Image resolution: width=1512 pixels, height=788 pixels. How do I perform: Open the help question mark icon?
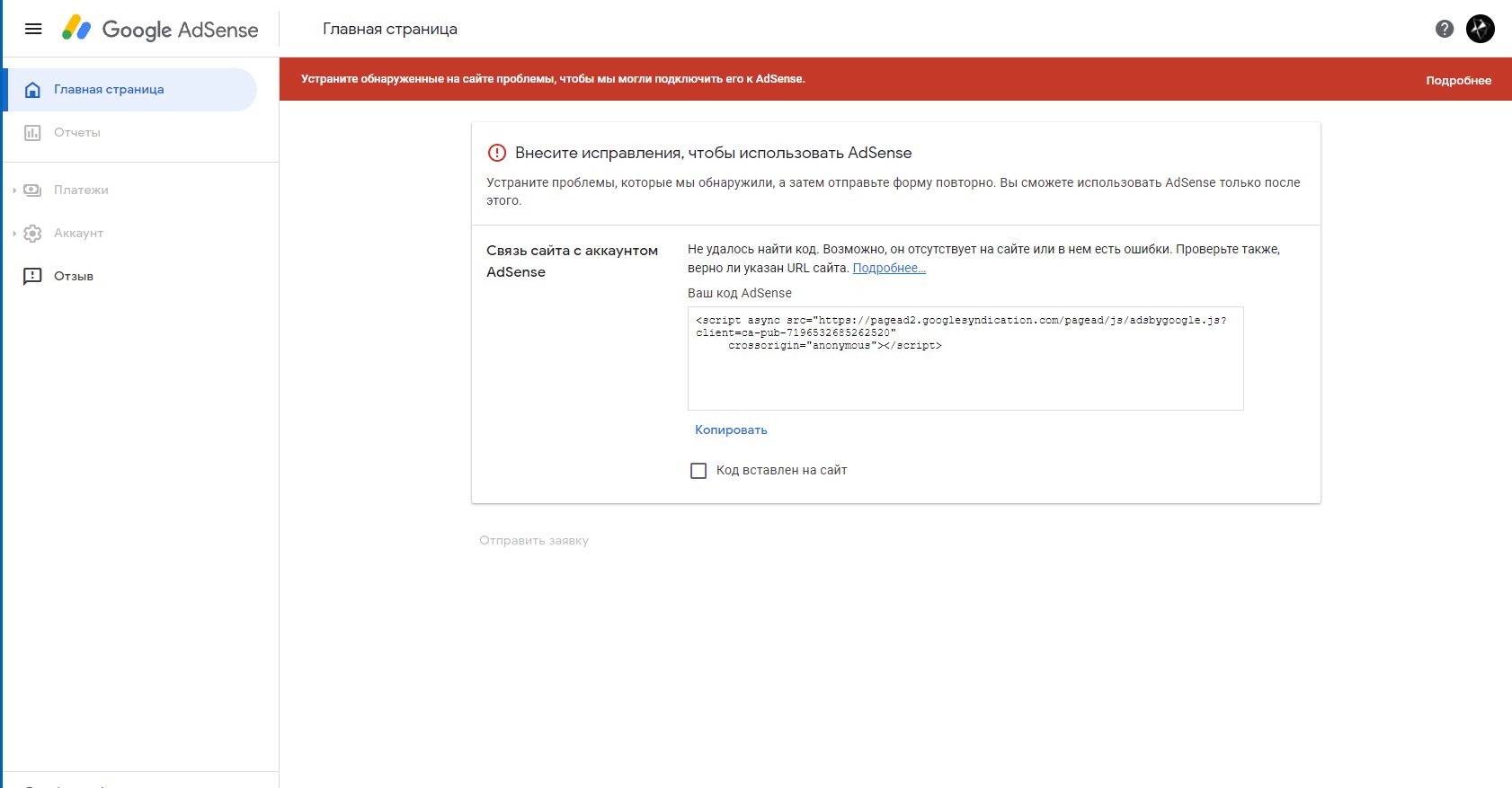click(x=1445, y=29)
